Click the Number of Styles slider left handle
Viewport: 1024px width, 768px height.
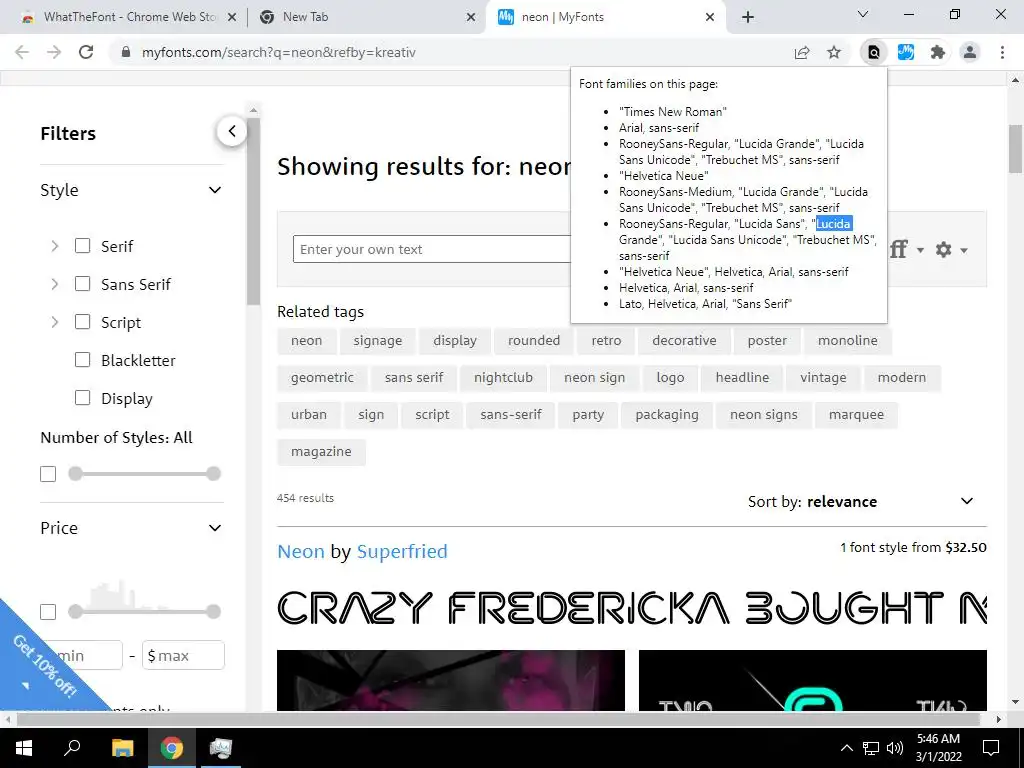[x=76, y=473]
